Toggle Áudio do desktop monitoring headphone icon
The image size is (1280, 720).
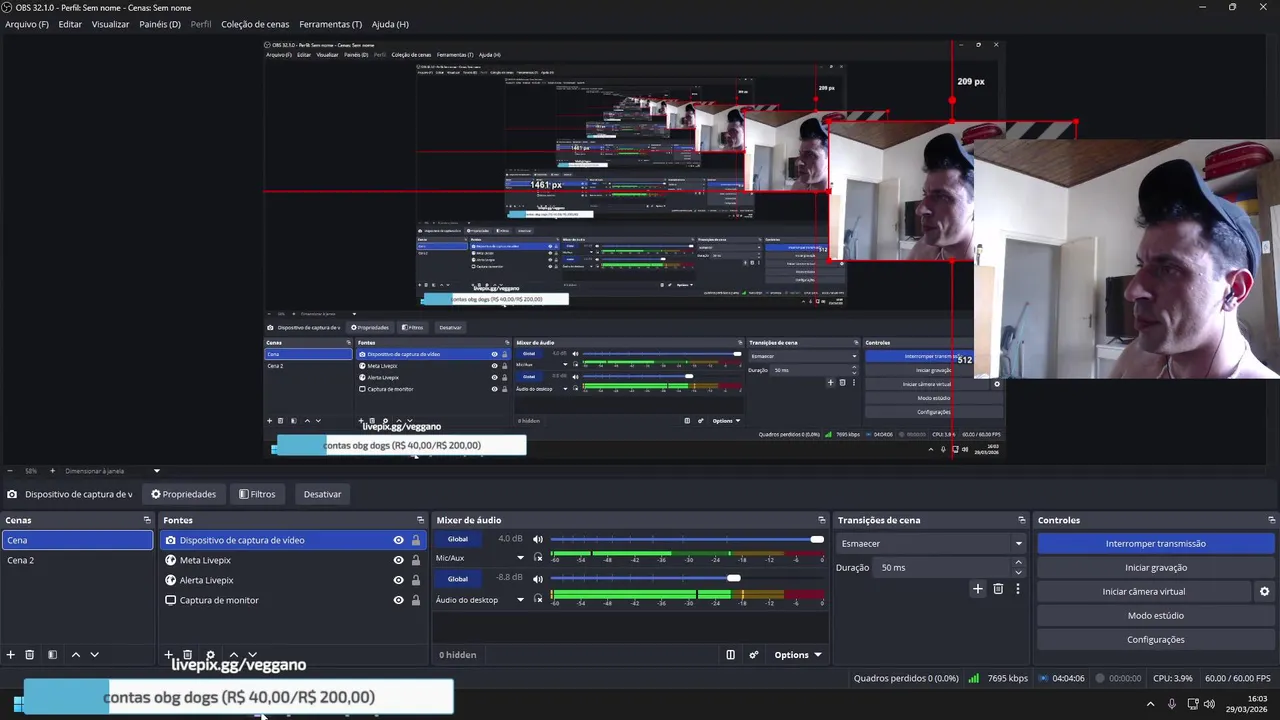click(x=538, y=600)
